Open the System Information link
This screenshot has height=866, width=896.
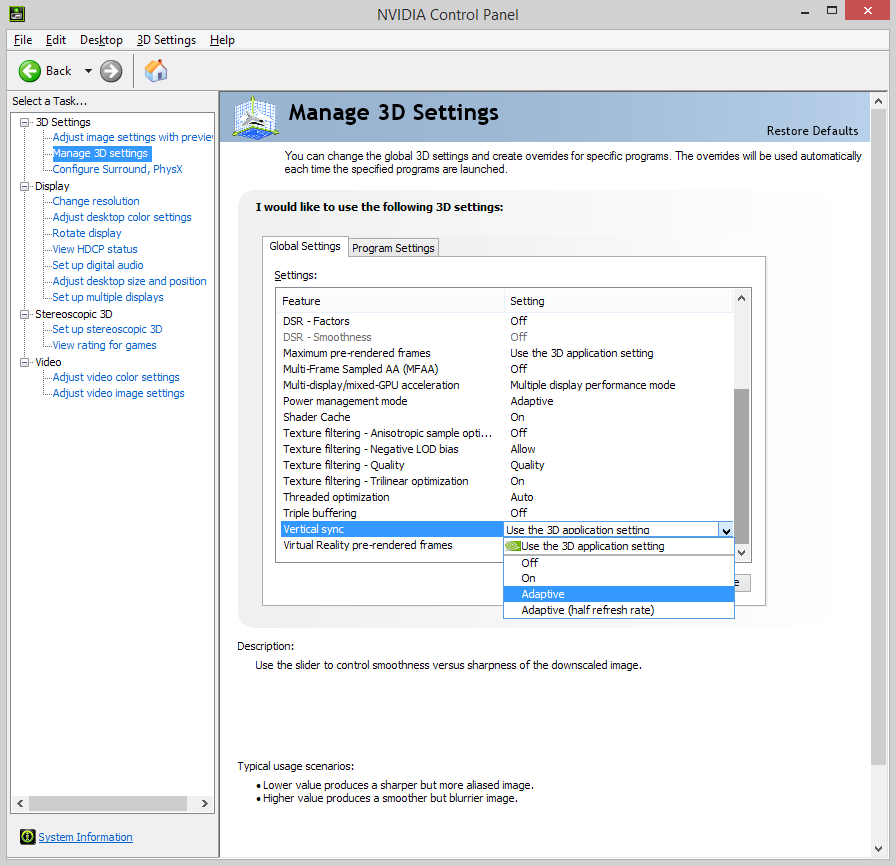click(85, 837)
